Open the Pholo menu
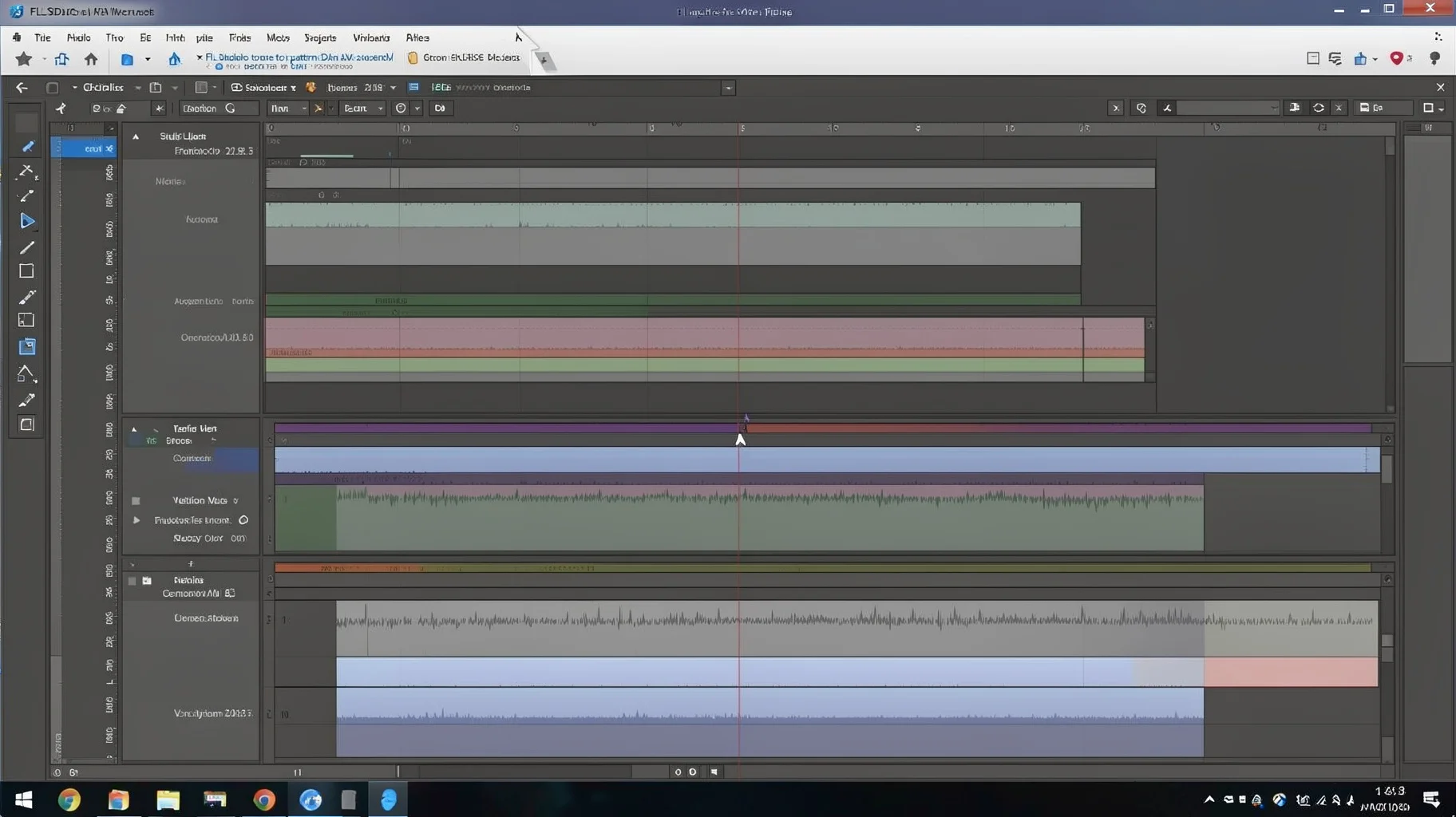The image size is (1456, 817). [78, 37]
